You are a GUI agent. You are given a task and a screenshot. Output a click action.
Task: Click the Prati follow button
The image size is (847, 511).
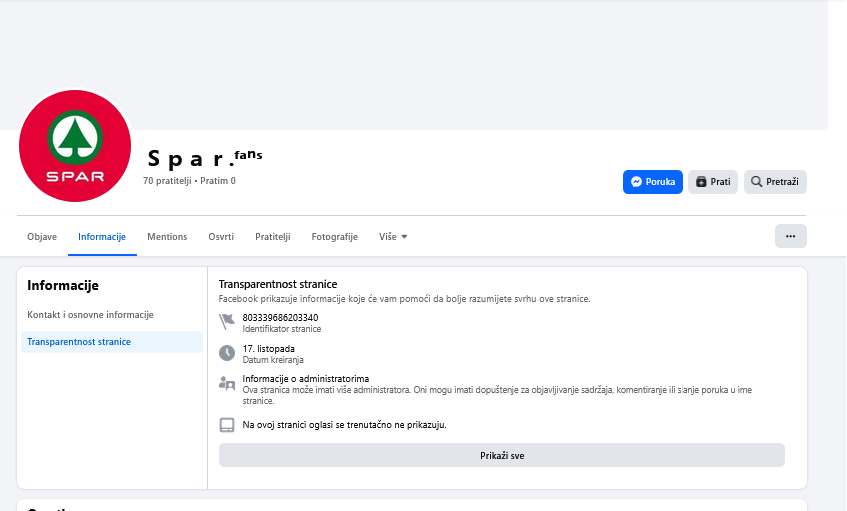point(713,182)
